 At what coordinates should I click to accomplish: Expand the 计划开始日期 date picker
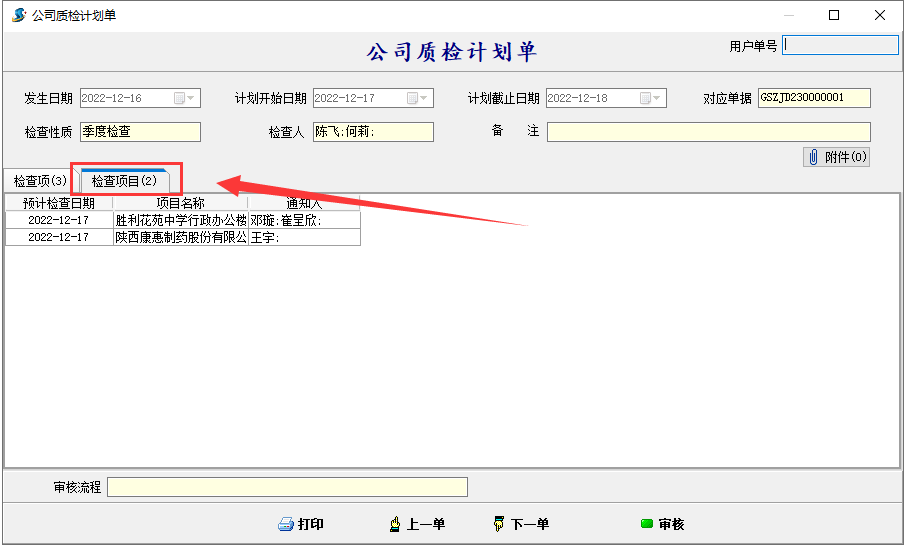pyautogui.click(x=424, y=98)
